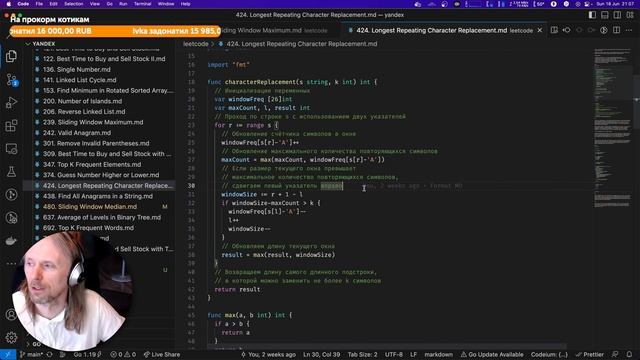Screen dimensions: 640x360
Task: Open the Apple menu
Action: tap(8, 4)
